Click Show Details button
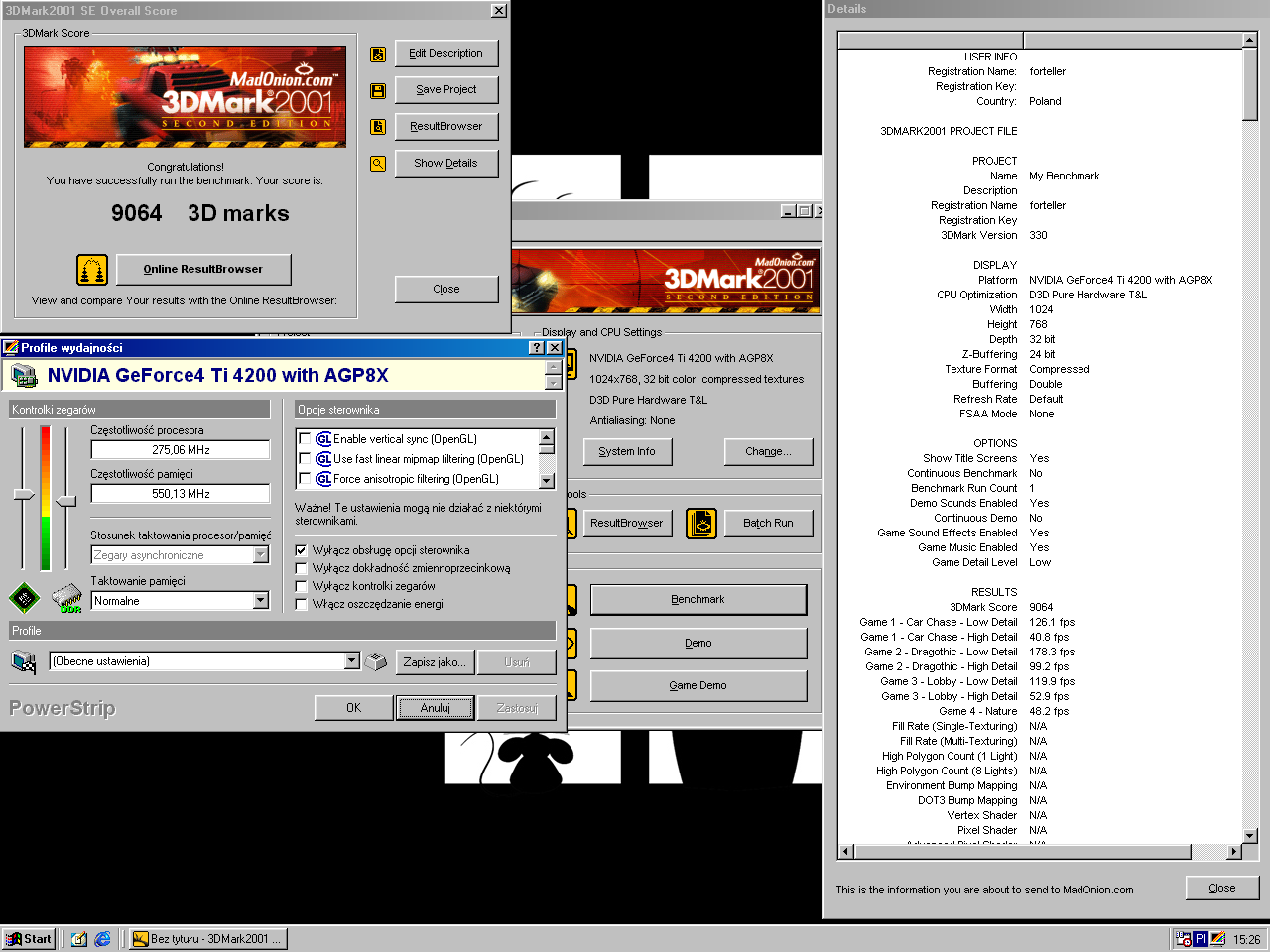 pyautogui.click(x=446, y=164)
